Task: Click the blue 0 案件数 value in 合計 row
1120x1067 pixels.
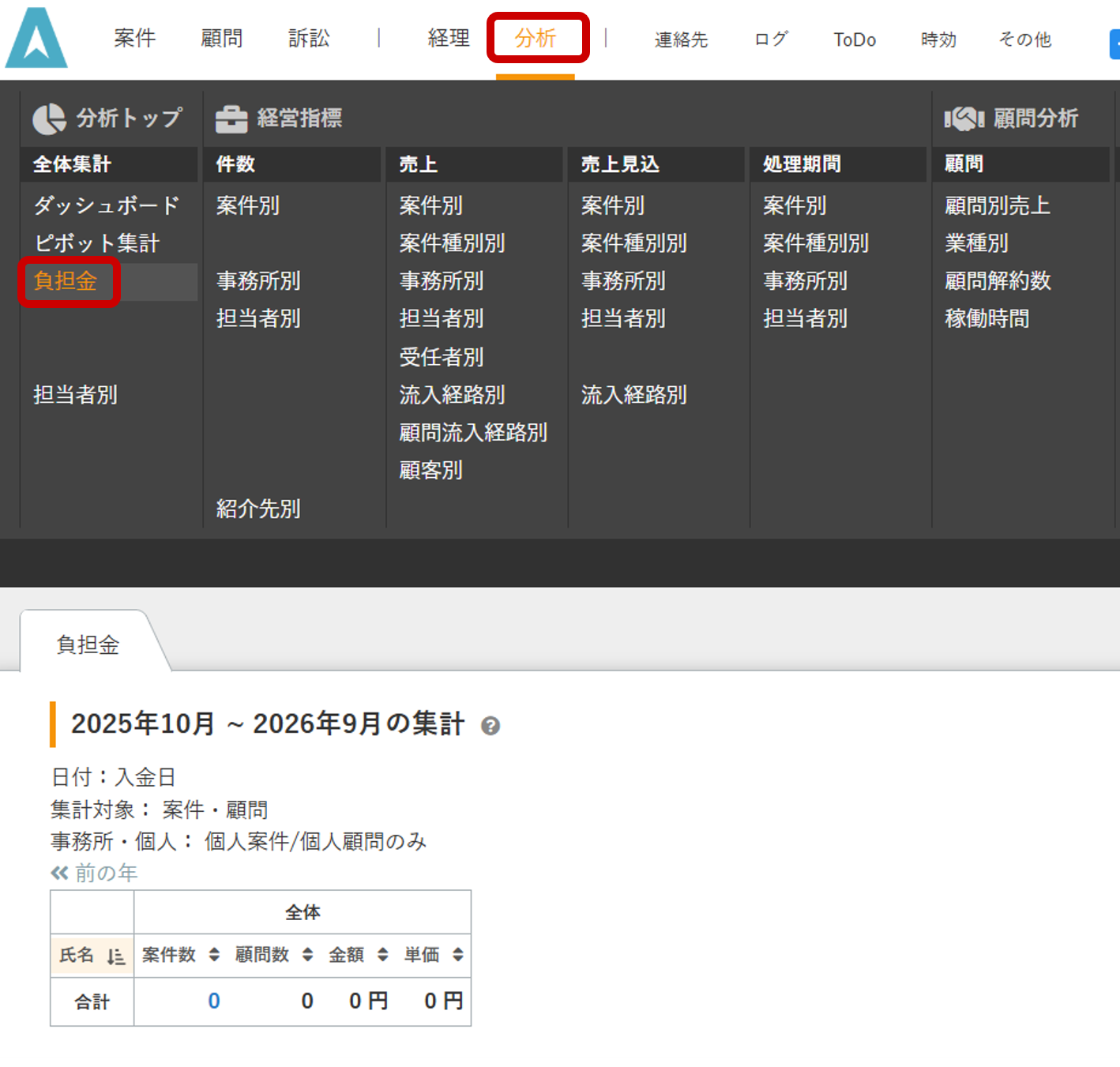Action: [214, 1001]
